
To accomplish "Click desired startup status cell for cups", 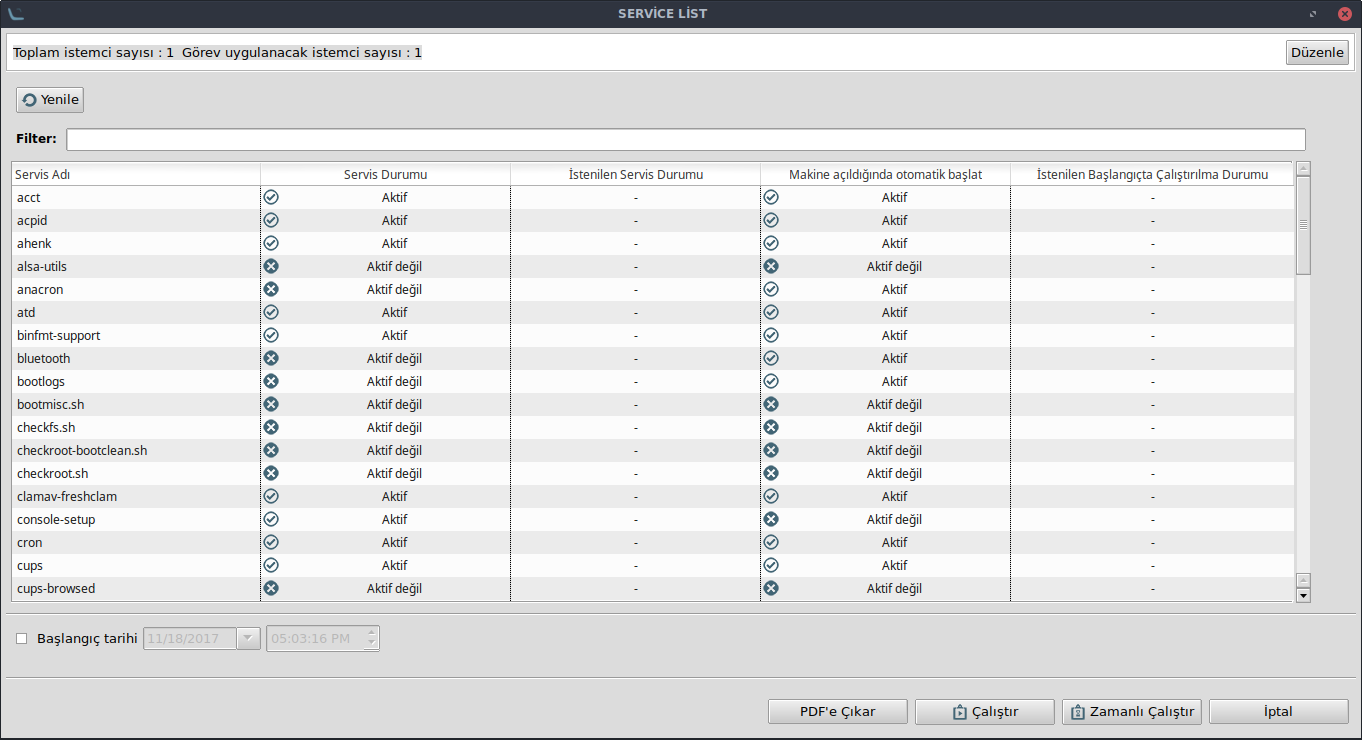I will point(1152,565).
